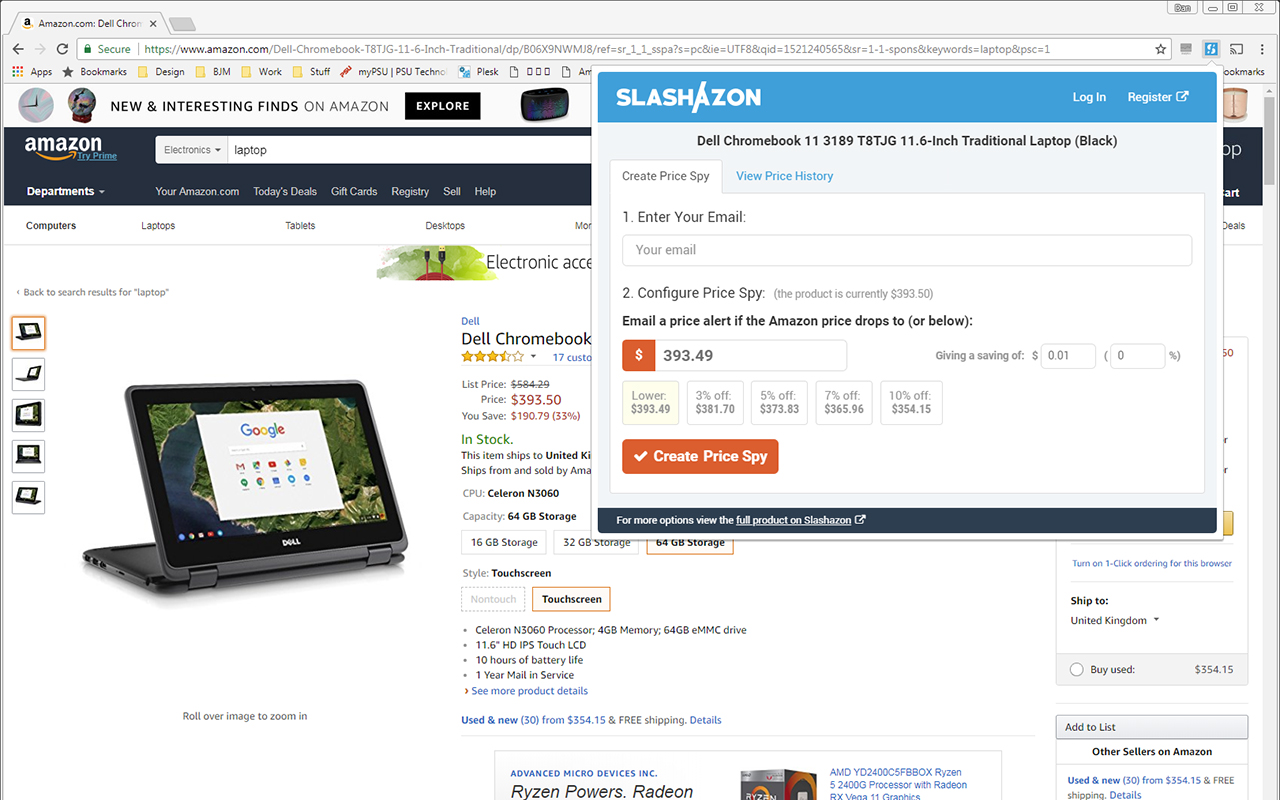The width and height of the screenshot is (1280, 800).
Task: Click the Your email input field
Action: (x=907, y=250)
